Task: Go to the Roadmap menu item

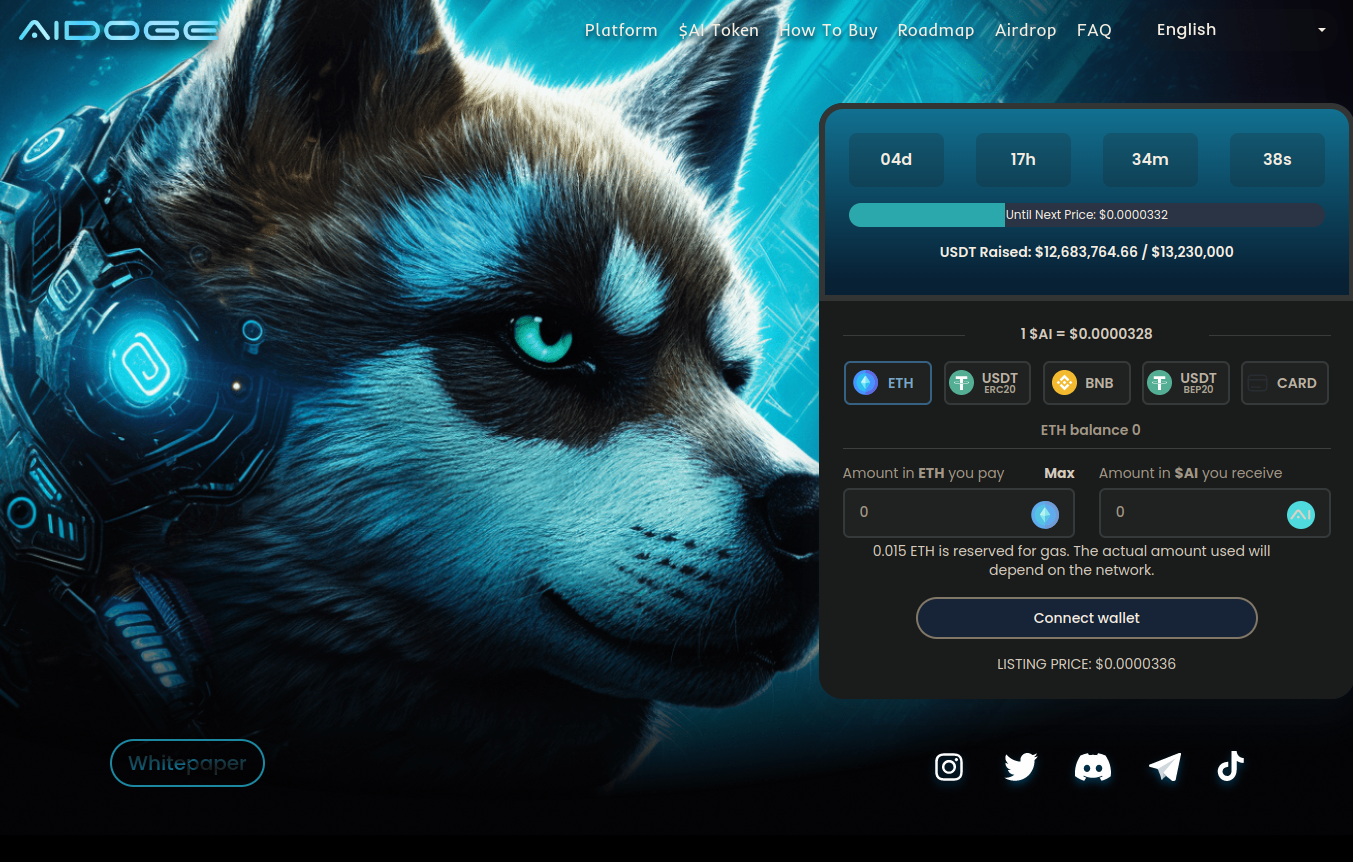Action: coord(935,30)
